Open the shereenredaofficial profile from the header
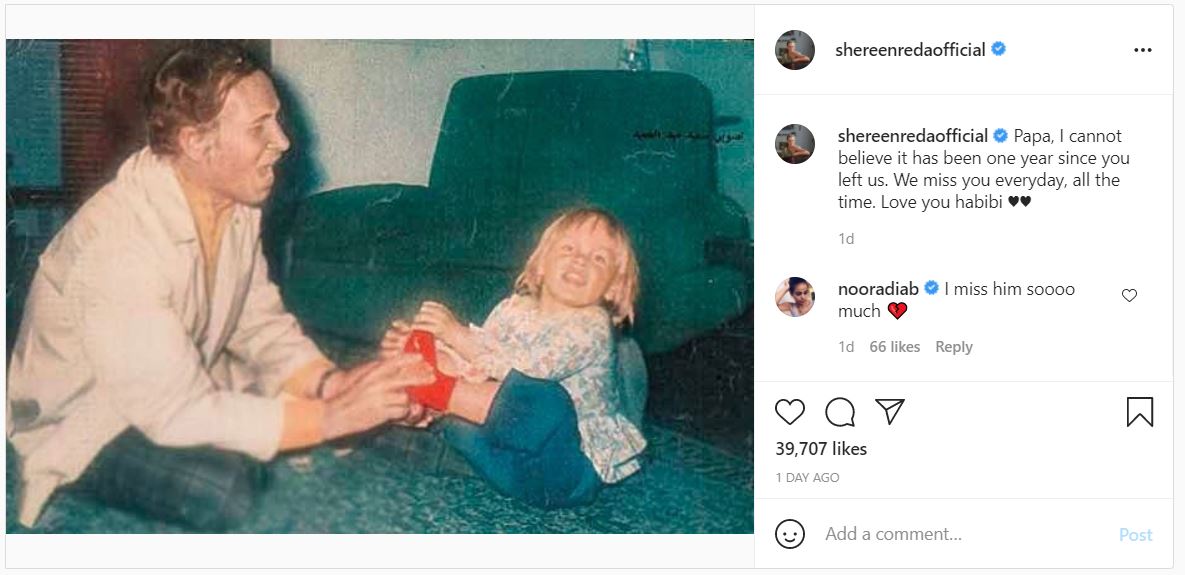 click(910, 50)
